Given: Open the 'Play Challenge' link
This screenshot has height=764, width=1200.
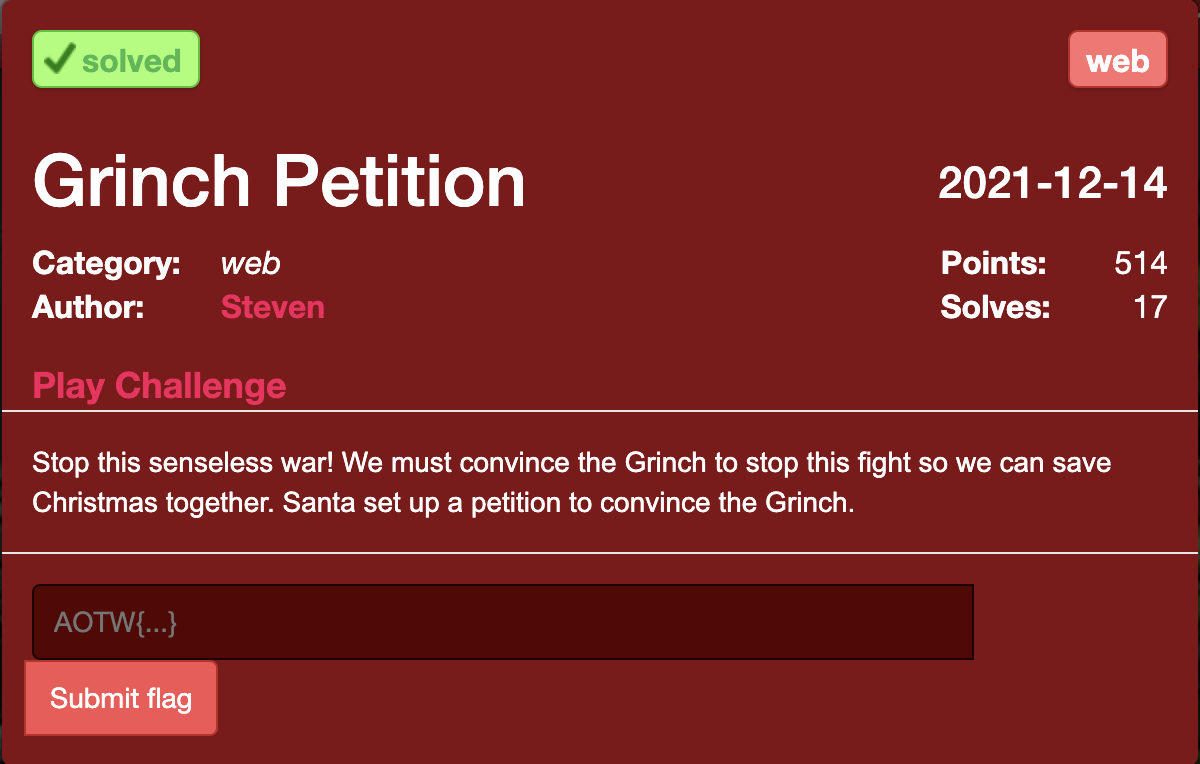Looking at the screenshot, I should [159, 385].
